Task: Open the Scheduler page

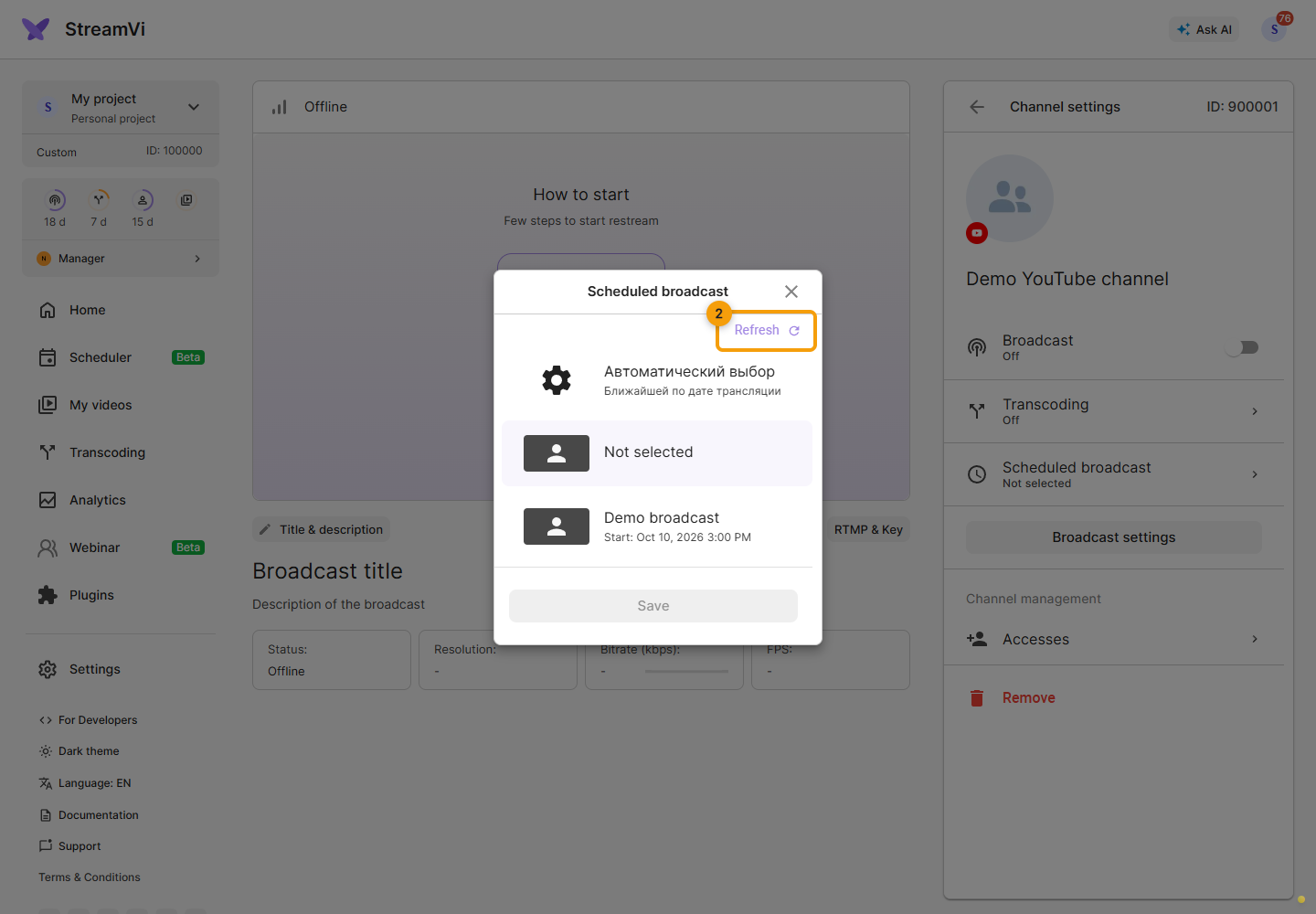Action: 121,357
